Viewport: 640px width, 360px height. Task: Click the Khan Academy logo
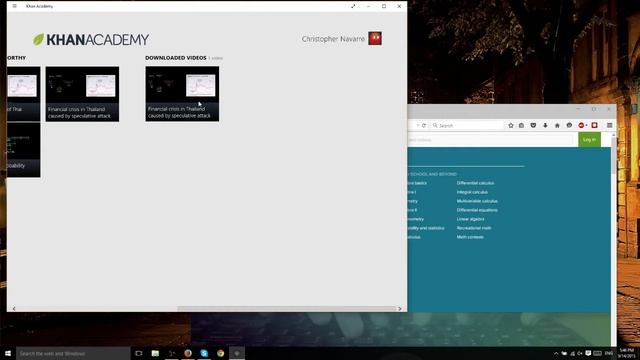click(x=91, y=40)
